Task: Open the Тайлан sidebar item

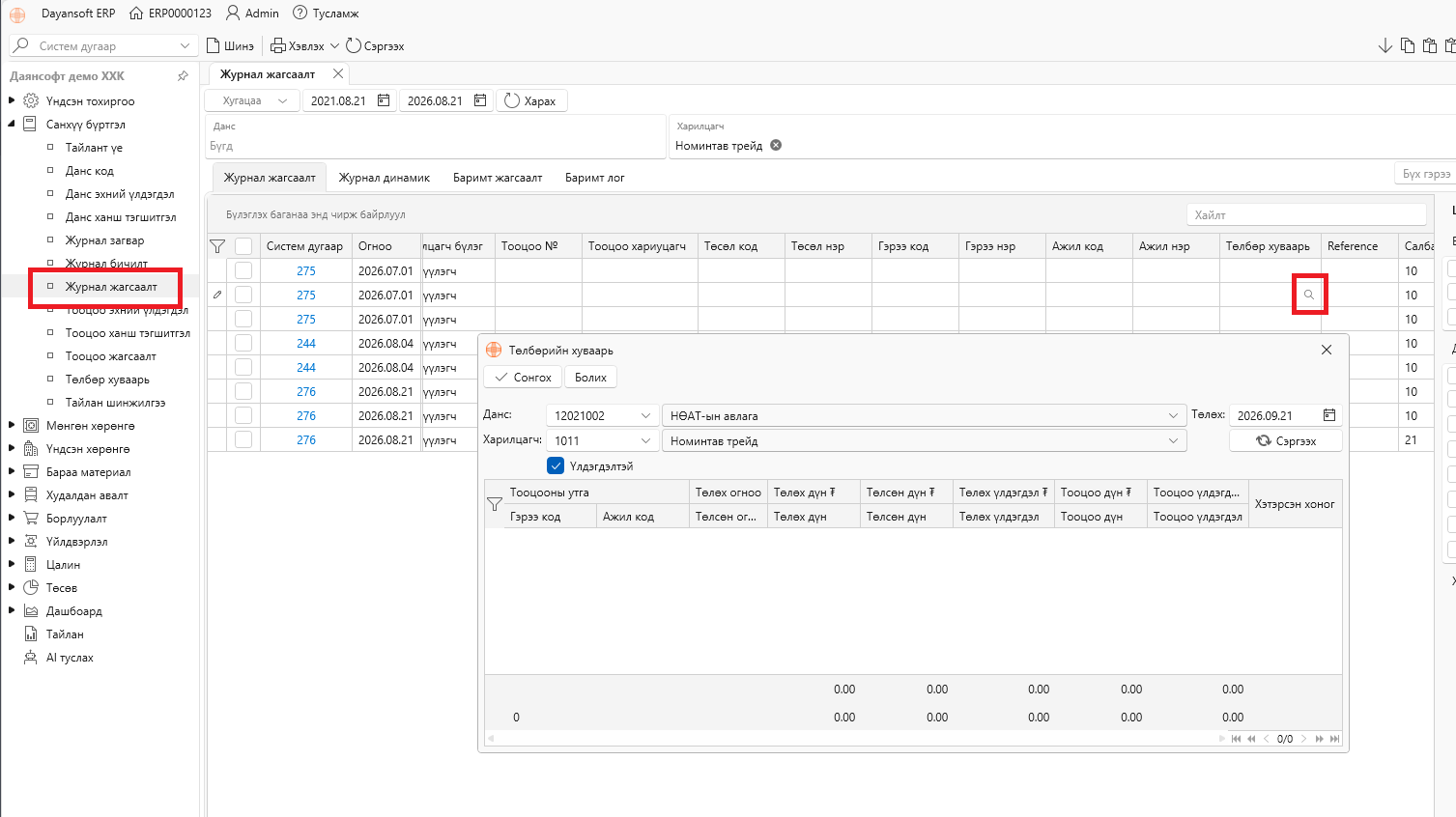Action: 65,634
